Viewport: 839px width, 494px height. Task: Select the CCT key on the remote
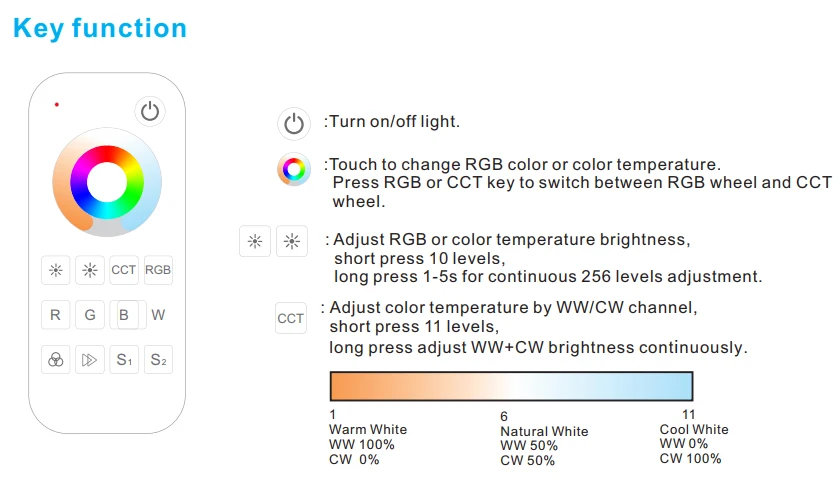pyautogui.click(x=124, y=270)
